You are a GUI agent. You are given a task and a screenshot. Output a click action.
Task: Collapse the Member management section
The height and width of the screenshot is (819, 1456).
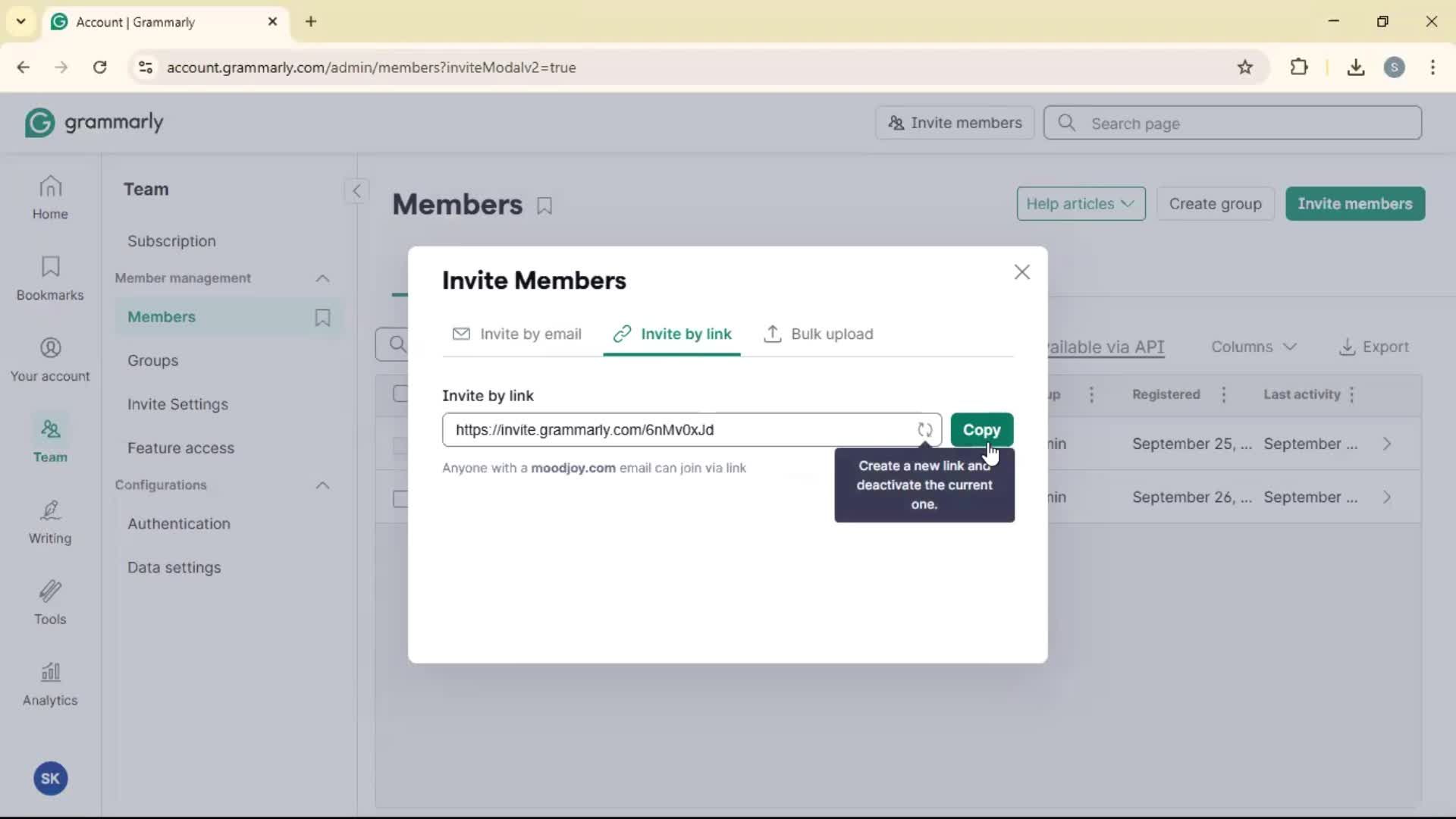tap(322, 278)
